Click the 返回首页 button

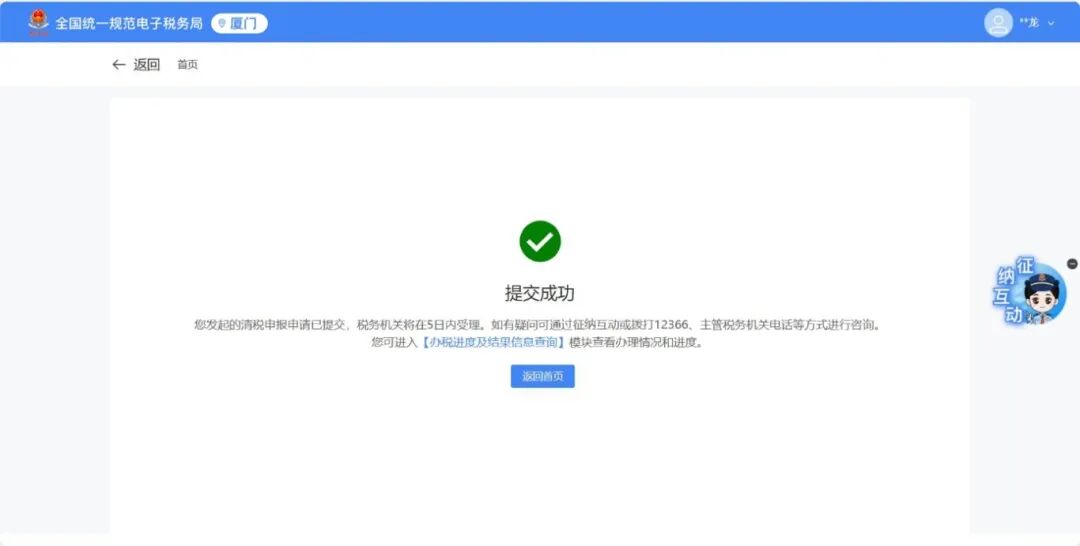pyautogui.click(x=543, y=376)
